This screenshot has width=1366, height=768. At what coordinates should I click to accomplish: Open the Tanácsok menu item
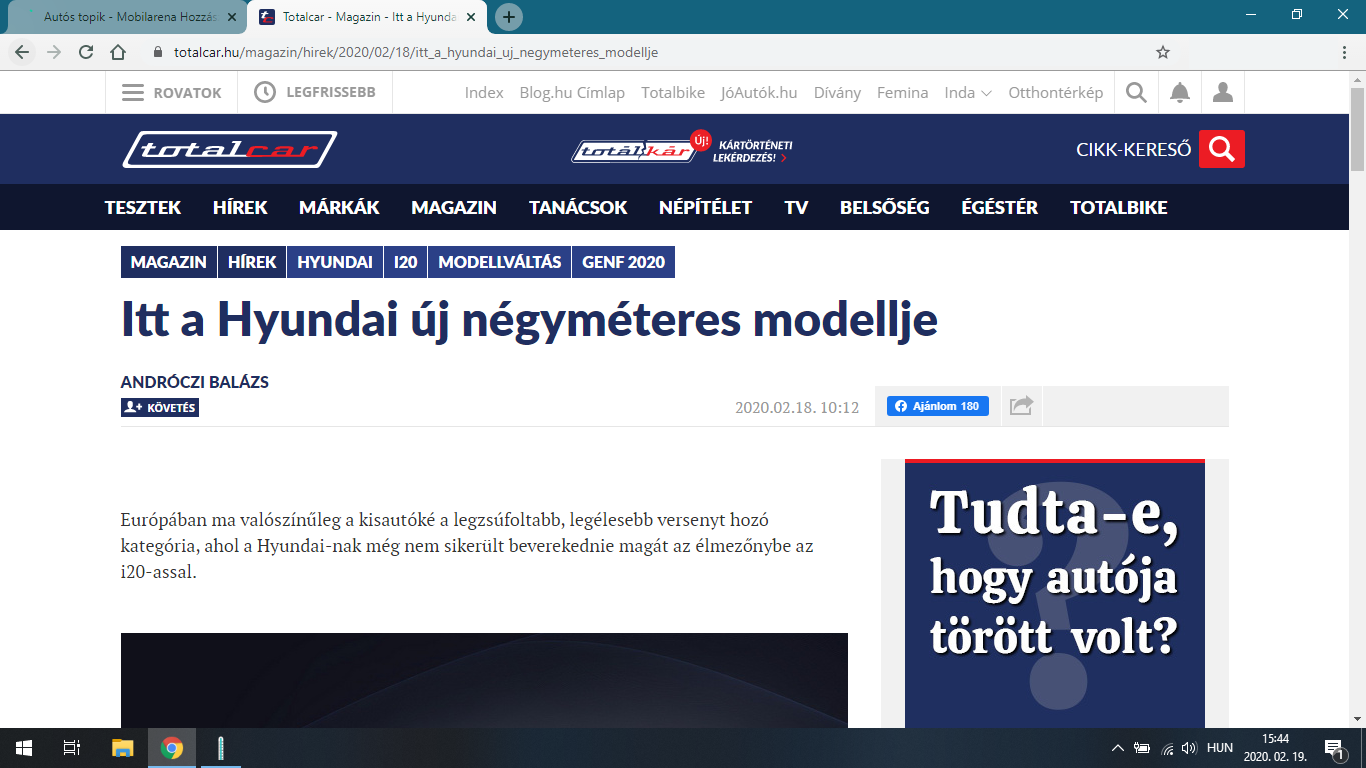(x=578, y=208)
